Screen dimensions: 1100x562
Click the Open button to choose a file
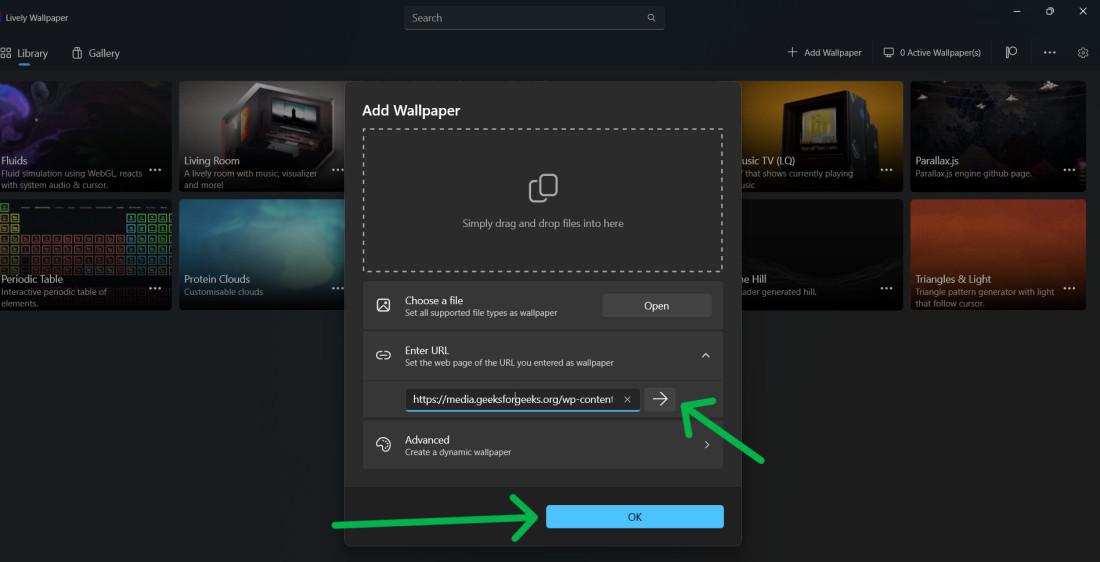(657, 306)
